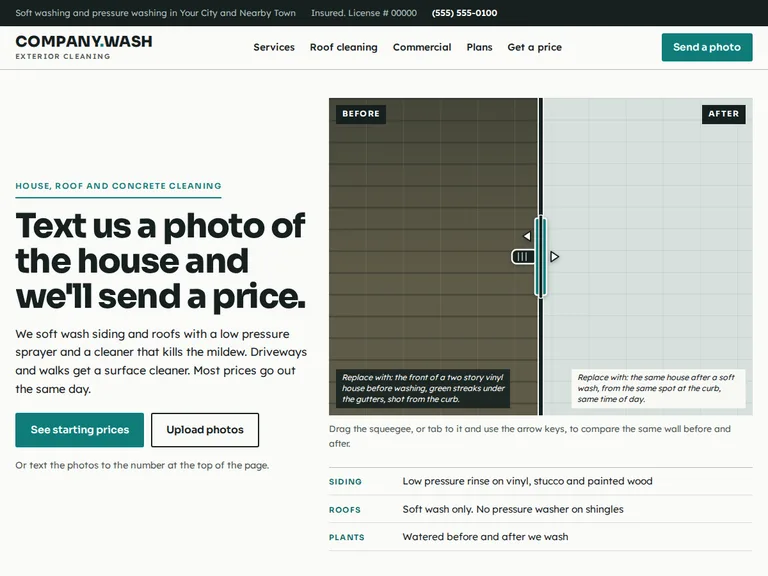Viewport: 768px width, 576px height.
Task: Click 'Soft wash only' roofs description
Action: [513, 509]
